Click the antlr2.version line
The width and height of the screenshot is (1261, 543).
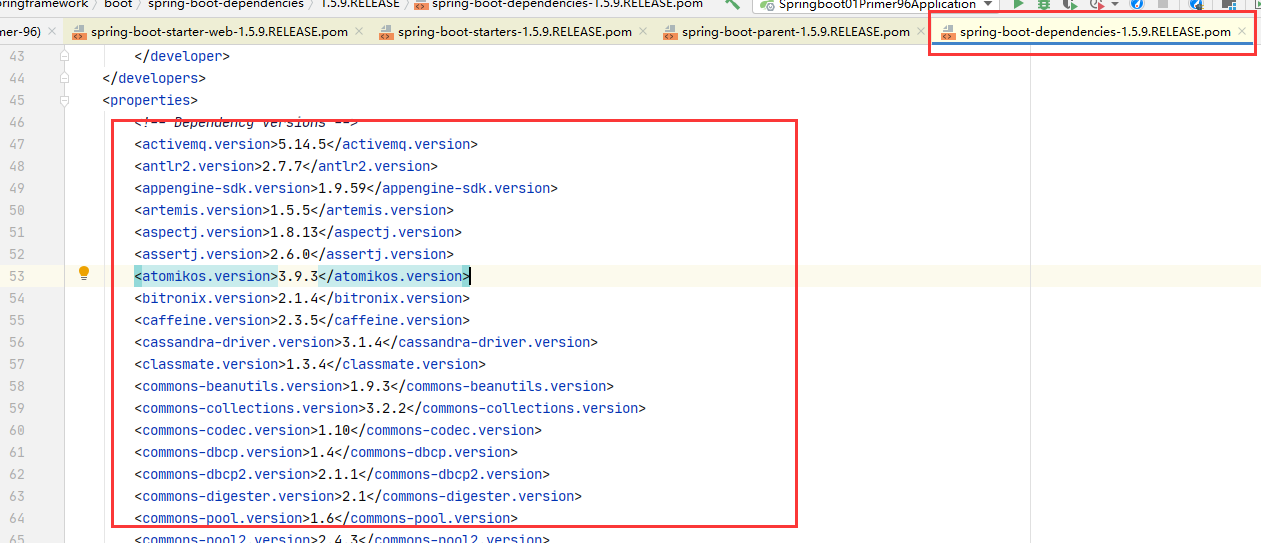click(286, 166)
